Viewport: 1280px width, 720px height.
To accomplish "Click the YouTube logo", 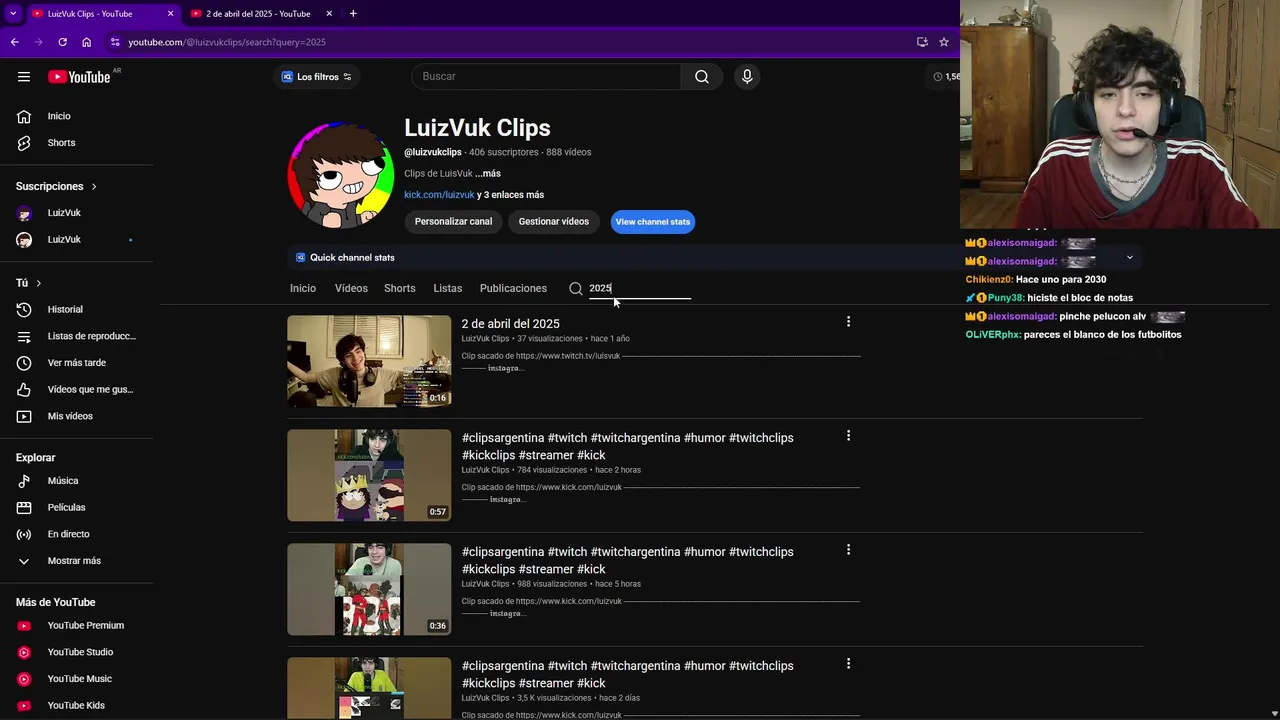I will coord(79,77).
